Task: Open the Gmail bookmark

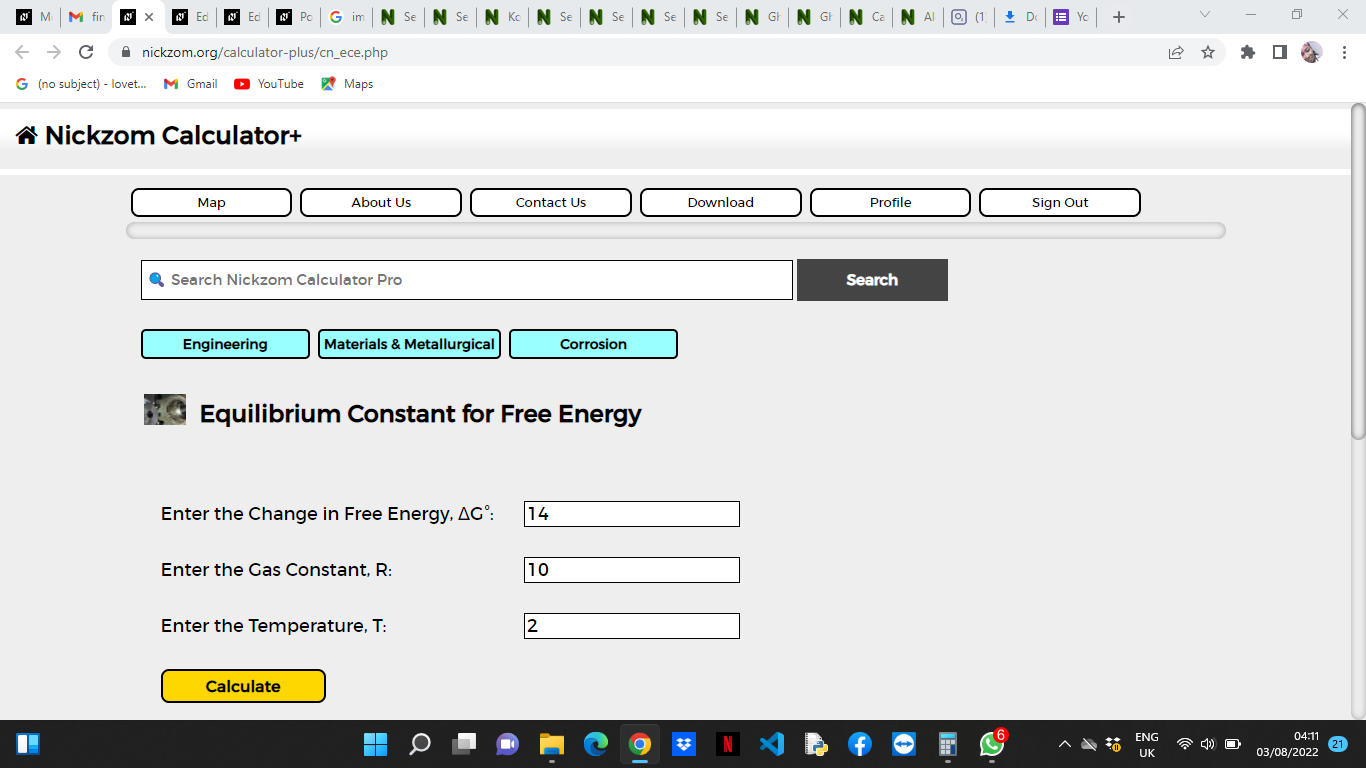Action: click(x=190, y=84)
